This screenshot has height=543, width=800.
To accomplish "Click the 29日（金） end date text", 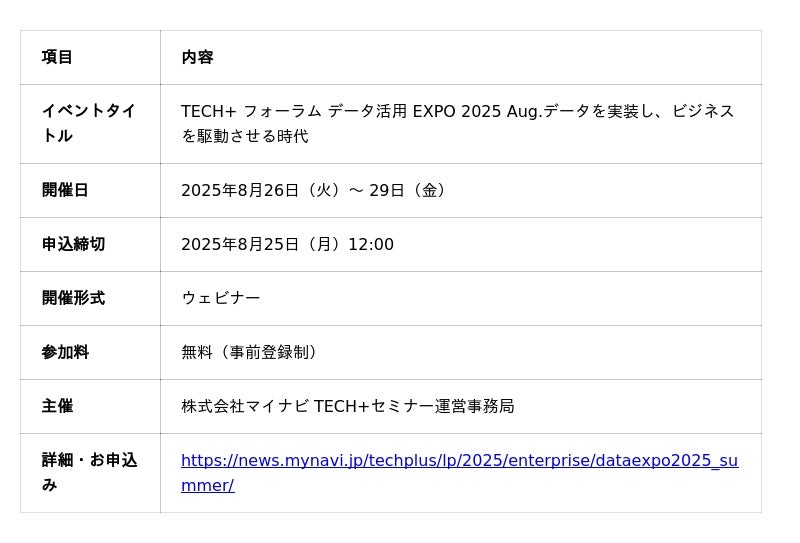I will point(407,190).
